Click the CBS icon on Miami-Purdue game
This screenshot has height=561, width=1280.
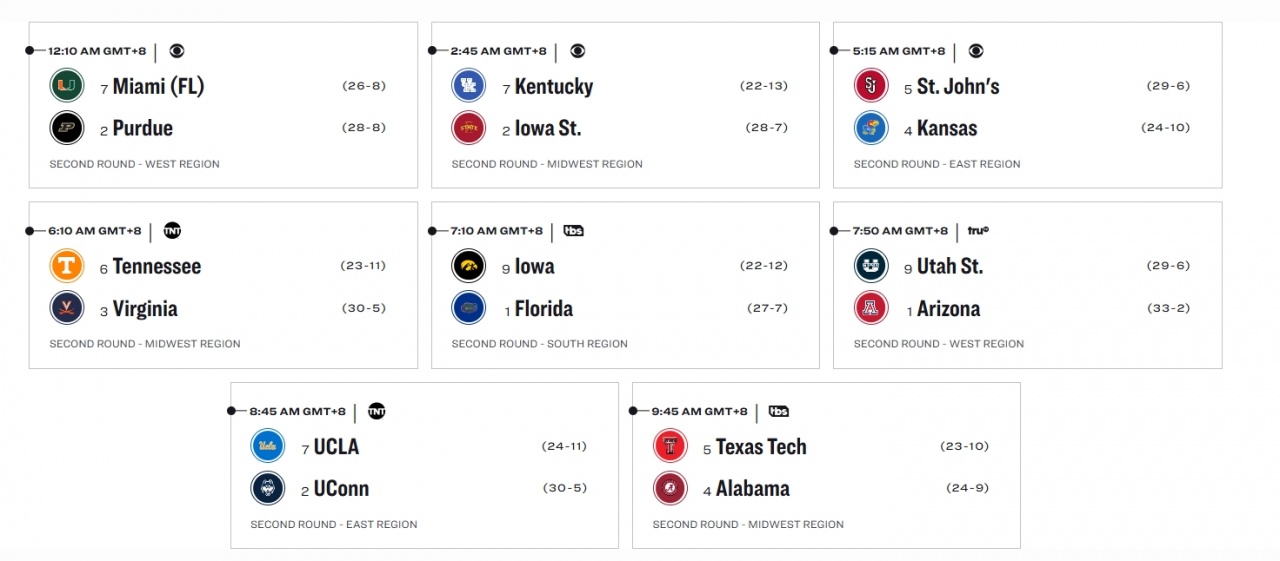pyautogui.click(x=177, y=51)
